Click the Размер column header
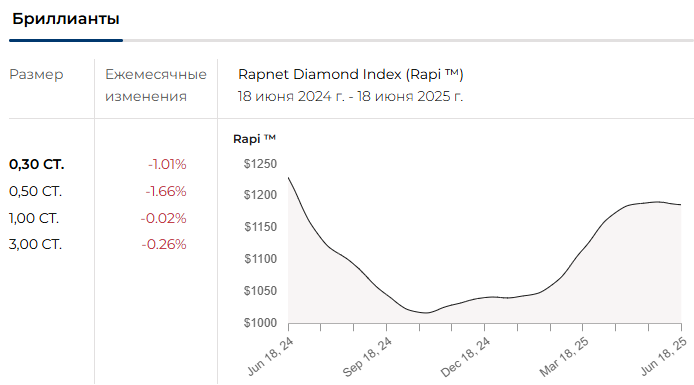This screenshot has height=385, width=694. tap(36, 74)
